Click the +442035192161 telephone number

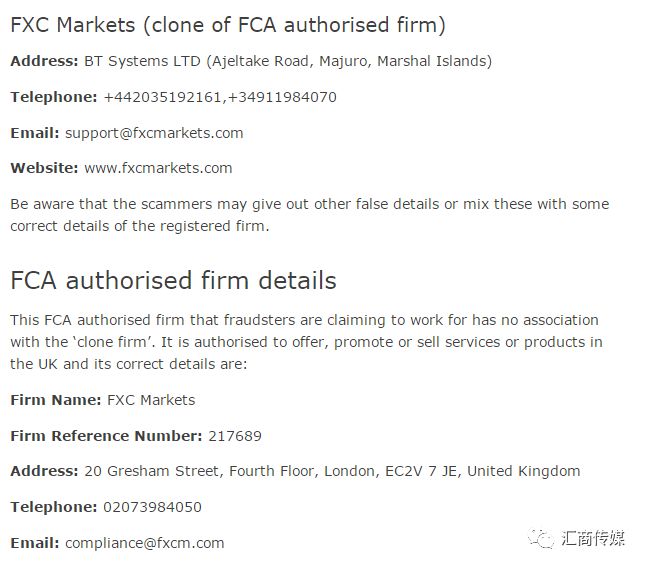(150, 97)
